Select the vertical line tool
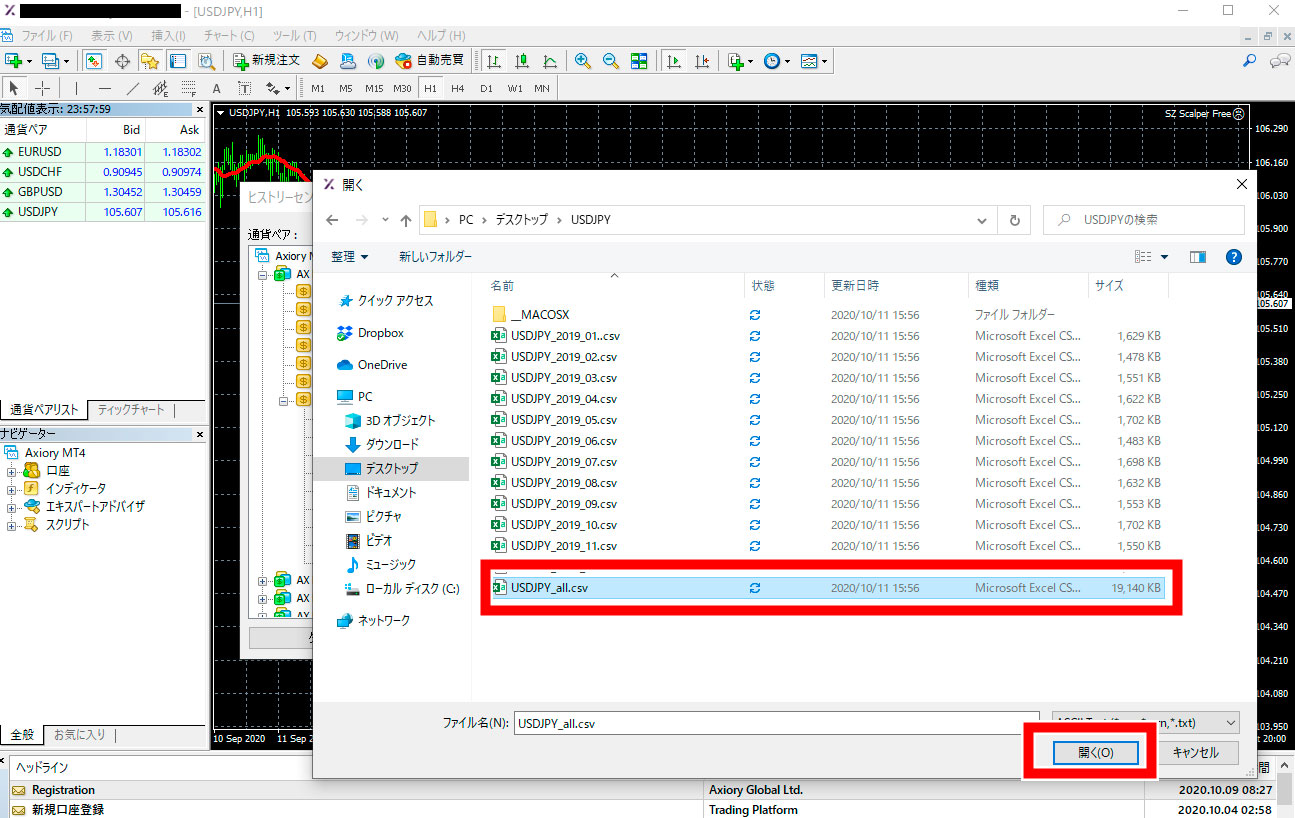The image size is (1295, 818). (76, 88)
